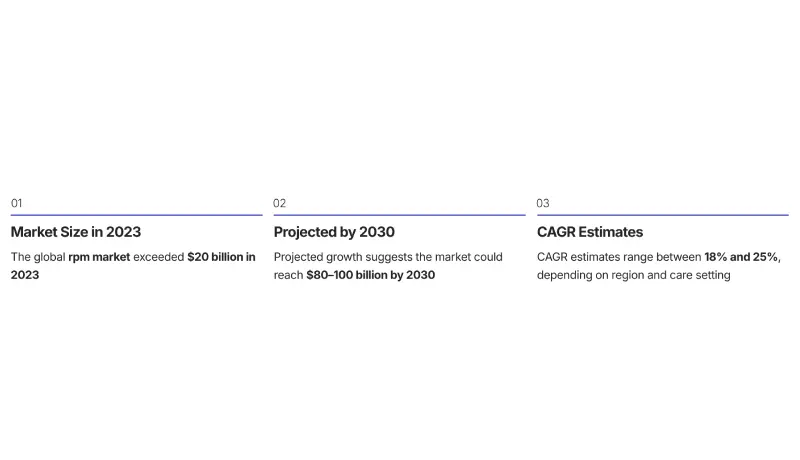Click the bold "$80–100 billion by 2030" text
Screen dimensions: 800x460
tap(370, 275)
